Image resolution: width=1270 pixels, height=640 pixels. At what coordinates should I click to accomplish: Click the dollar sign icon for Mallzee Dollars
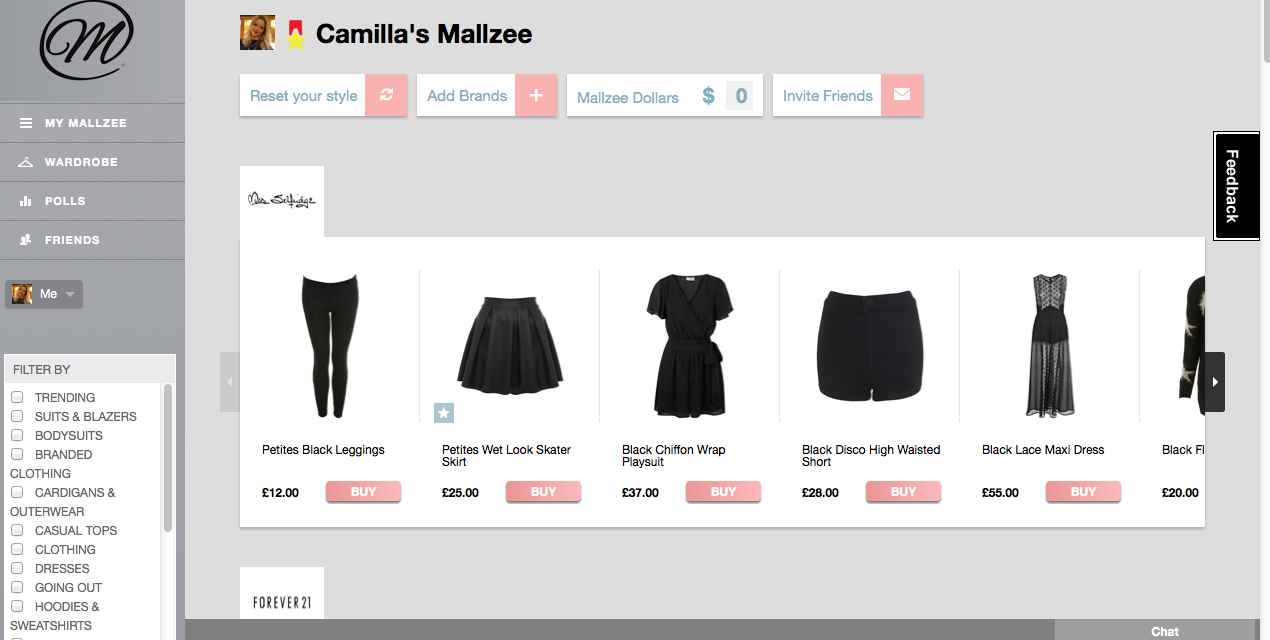pos(708,96)
